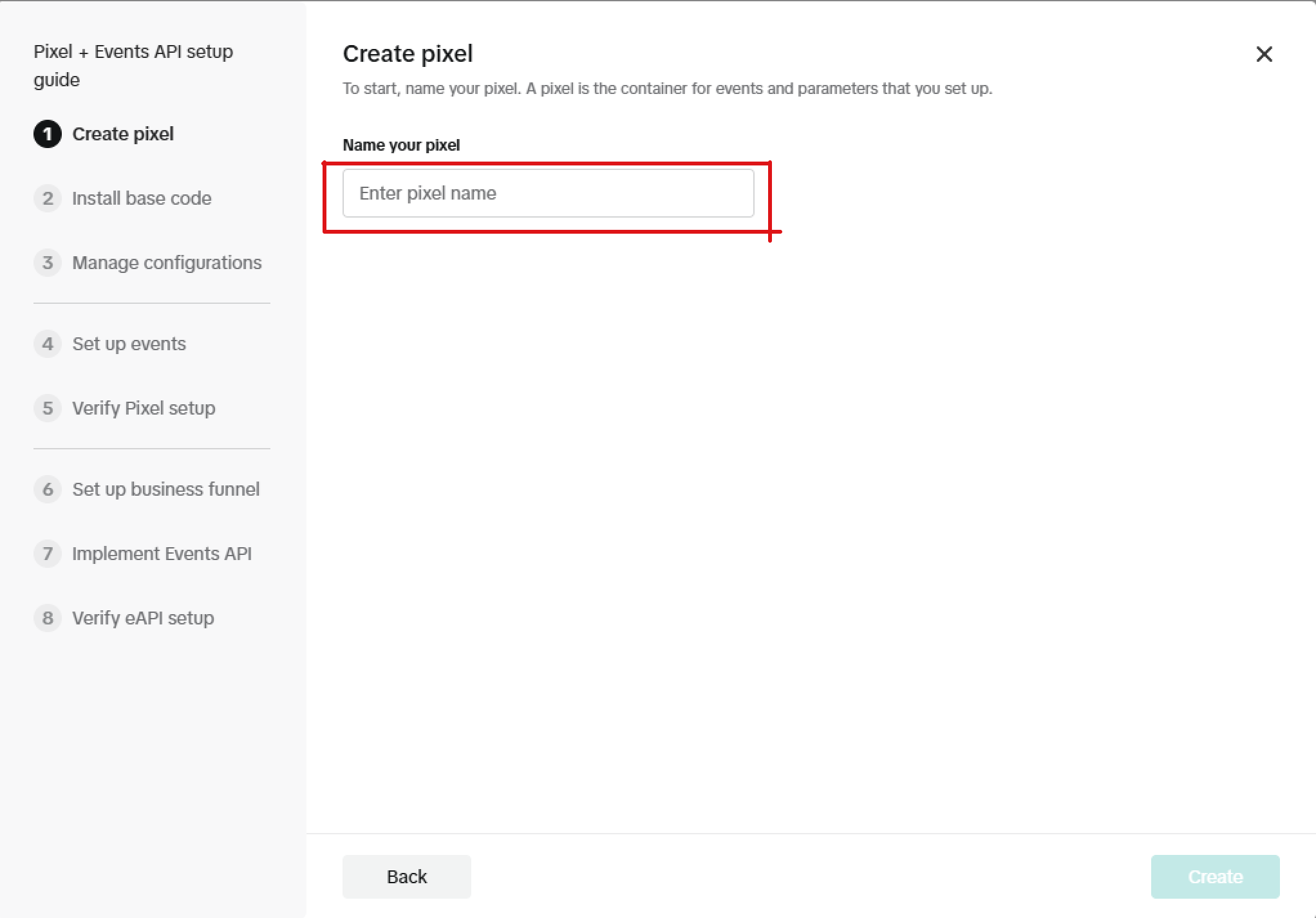
Task: Open the Install base code step
Action: click(142, 198)
